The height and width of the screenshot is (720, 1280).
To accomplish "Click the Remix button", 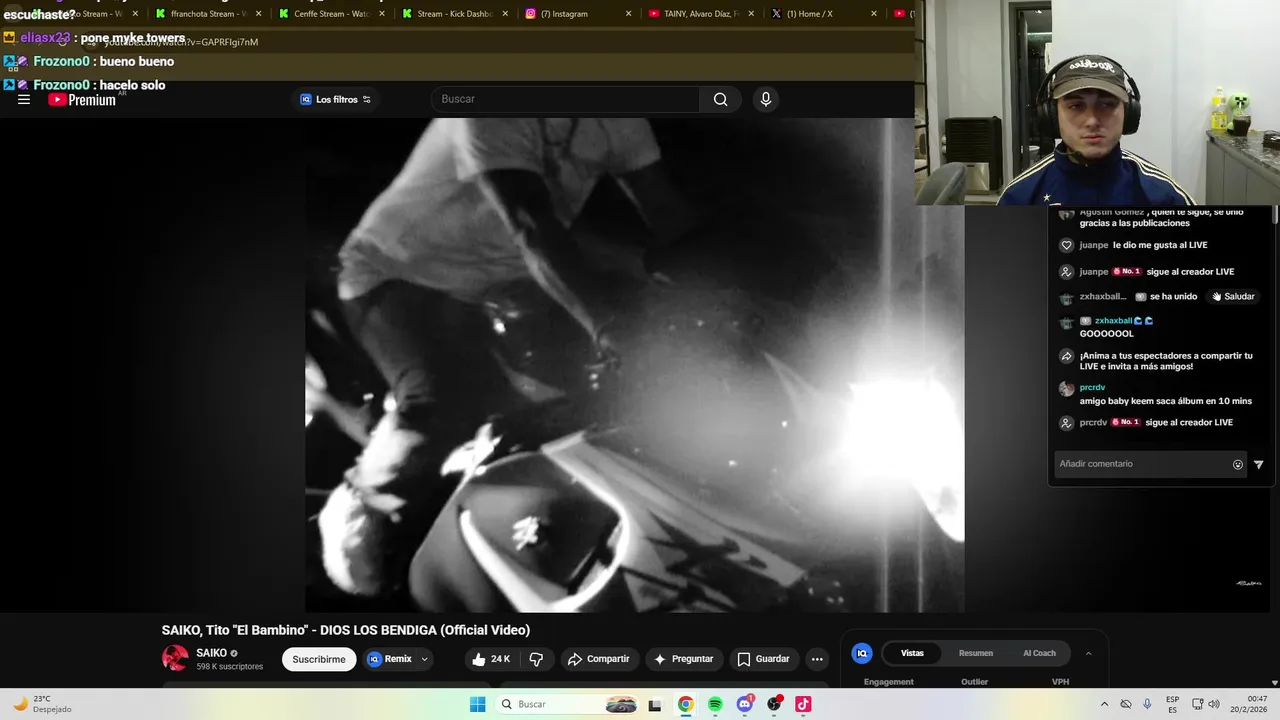I will tap(389, 659).
